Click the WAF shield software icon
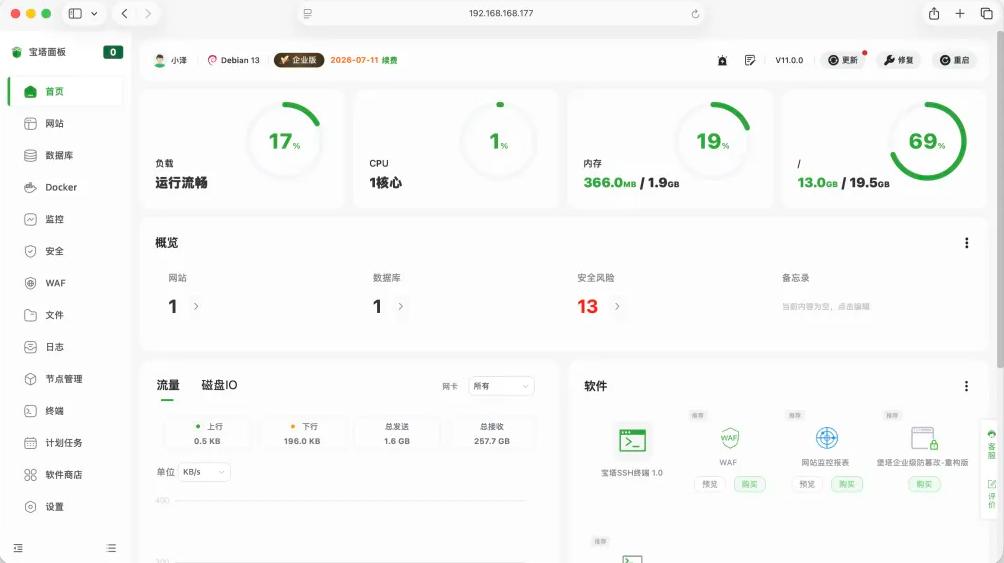Viewport: 1004px width, 563px height. 729,438
